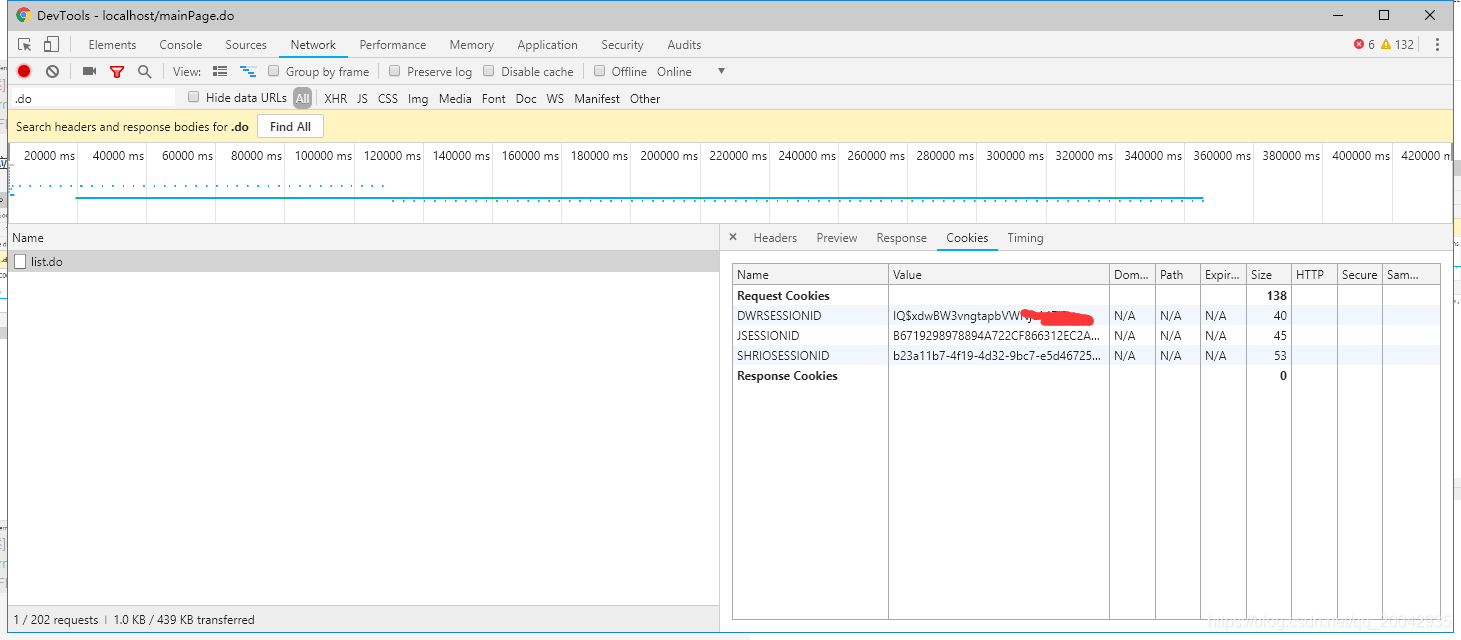The image size is (1461, 640).
Task: Sort cookies by Secure column header
Action: [x=1360, y=275]
